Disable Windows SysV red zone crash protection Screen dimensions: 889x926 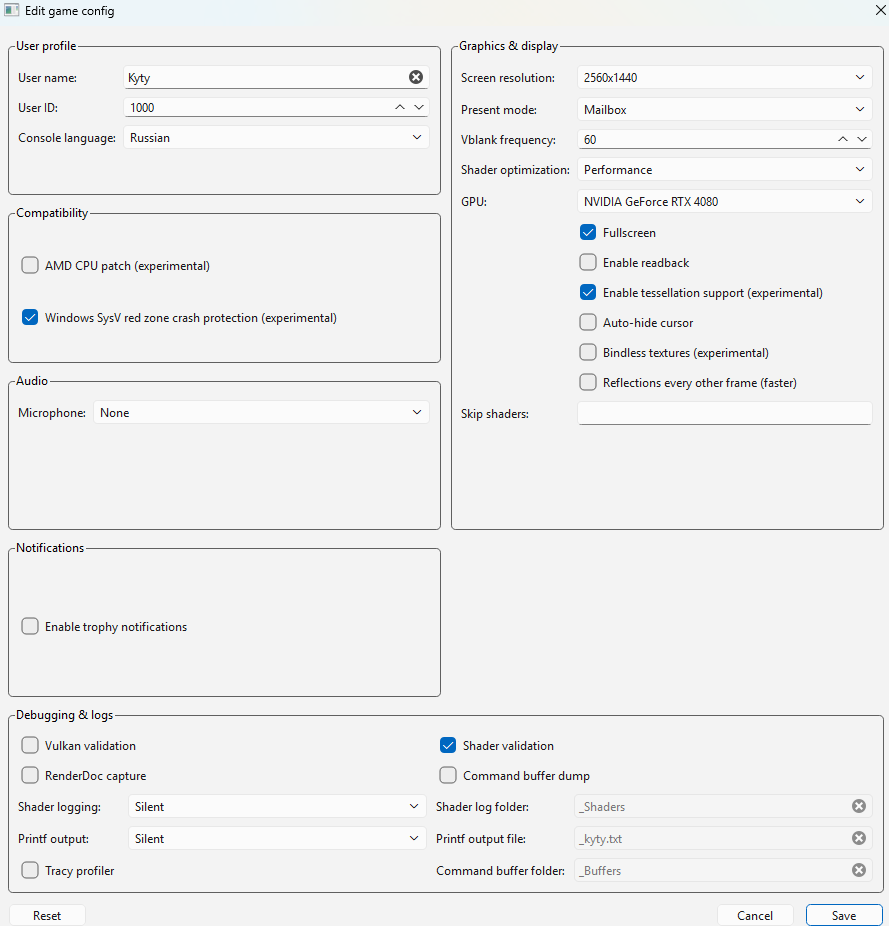click(x=30, y=317)
